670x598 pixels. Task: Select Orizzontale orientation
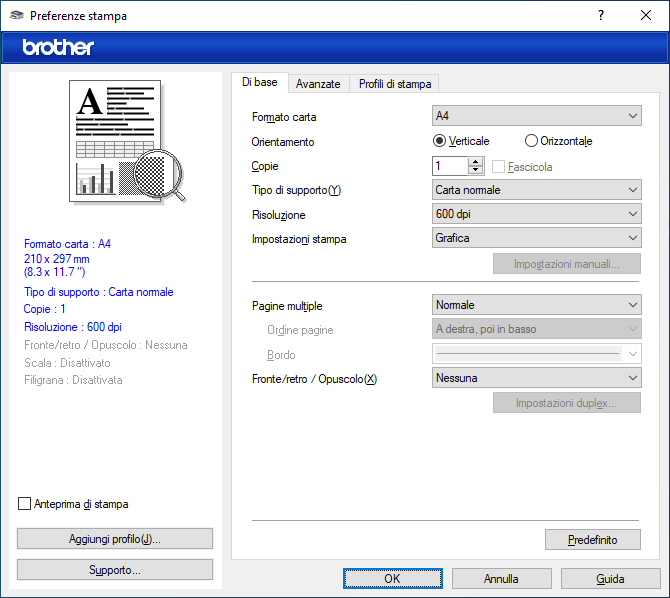pyautogui.click(x=531, y=141)
